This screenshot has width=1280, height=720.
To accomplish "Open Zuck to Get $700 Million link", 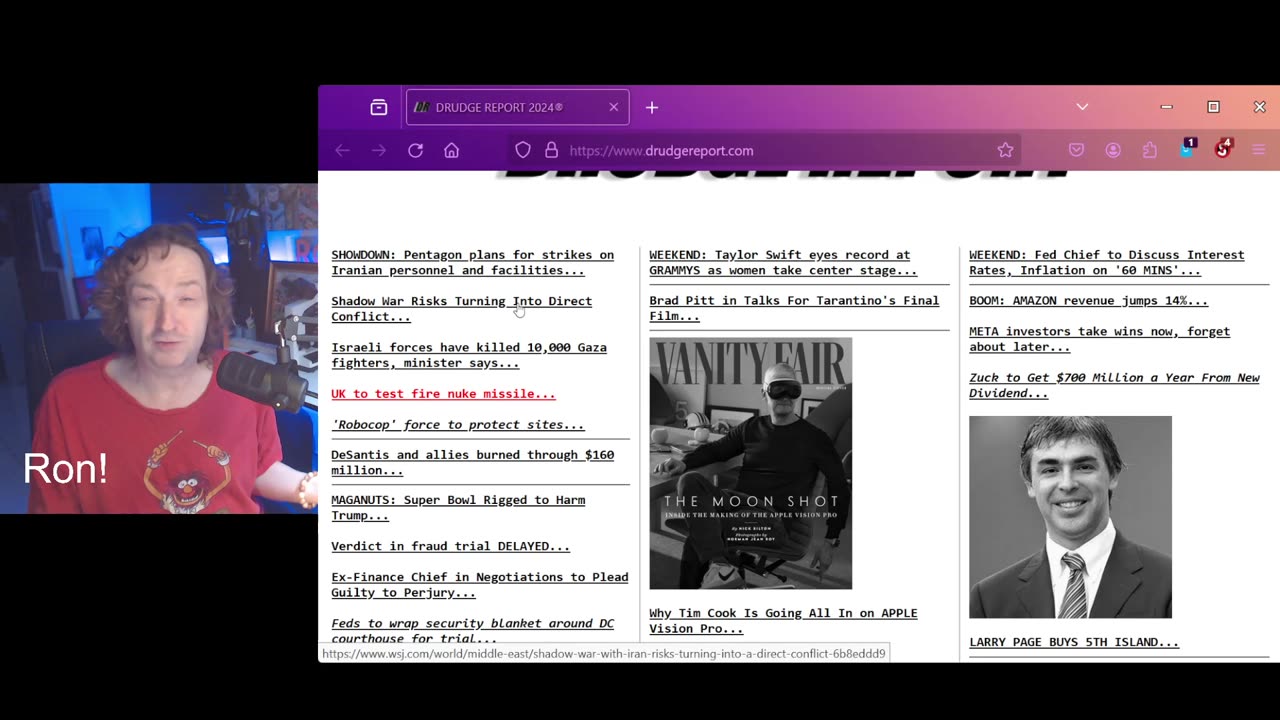I will tap(1114, 385).
